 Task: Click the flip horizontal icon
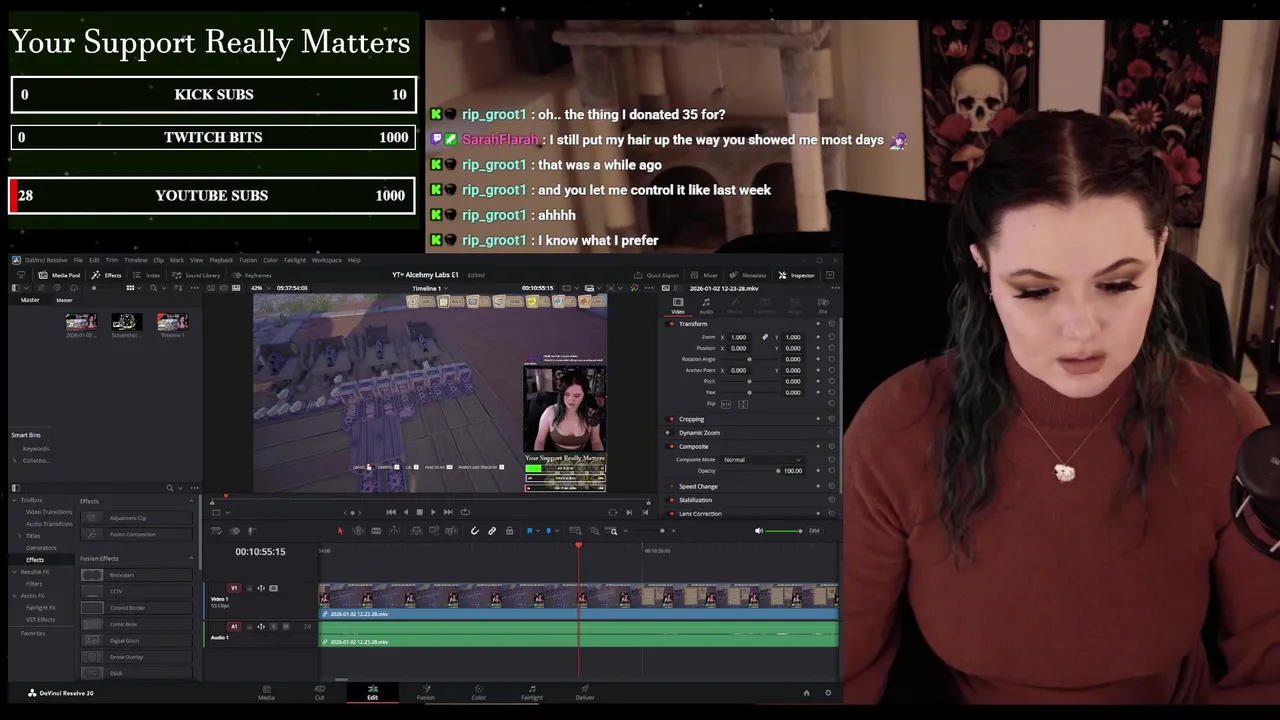click(725, 404)
